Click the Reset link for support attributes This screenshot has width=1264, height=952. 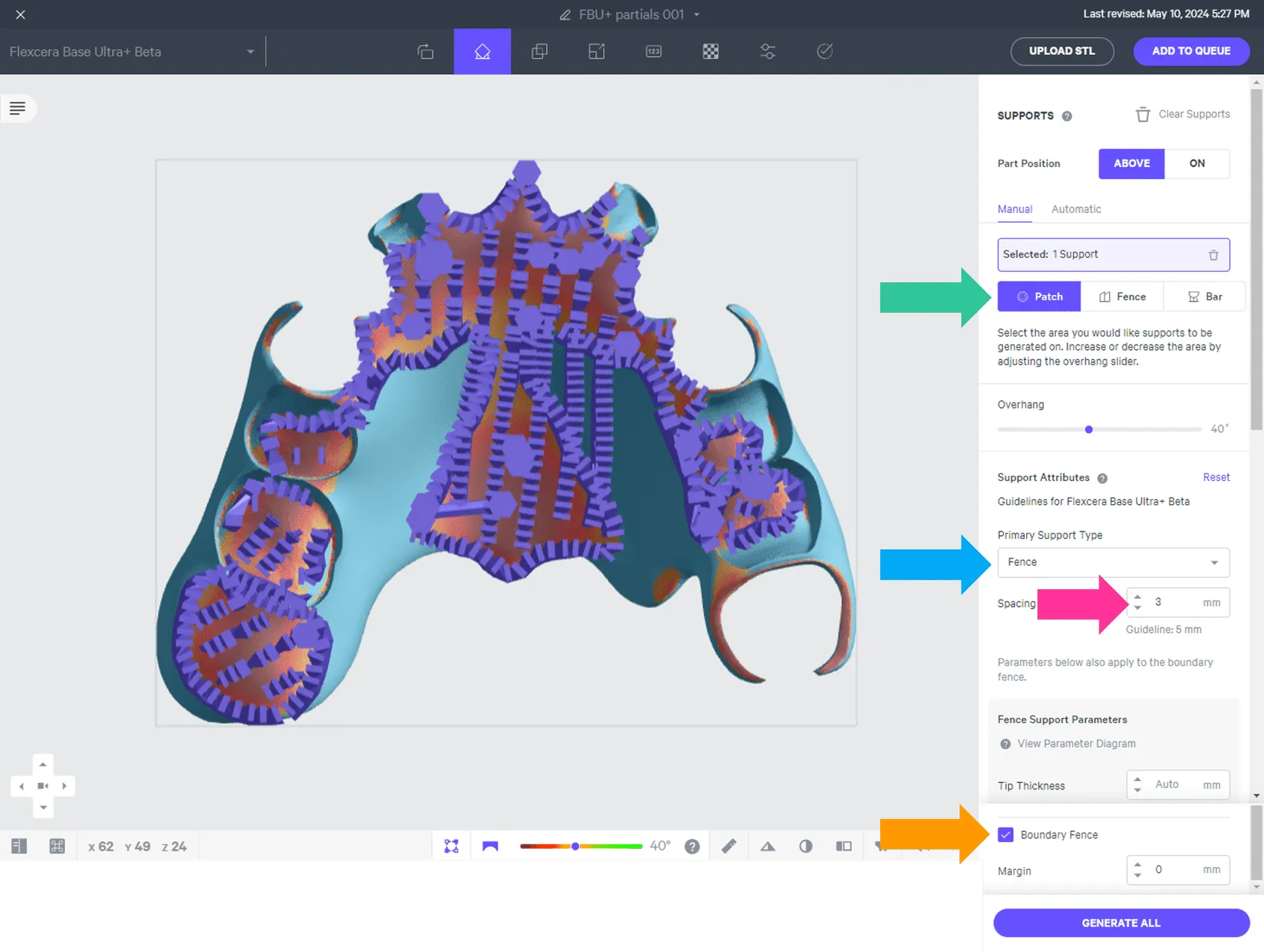pos(1216,477)
